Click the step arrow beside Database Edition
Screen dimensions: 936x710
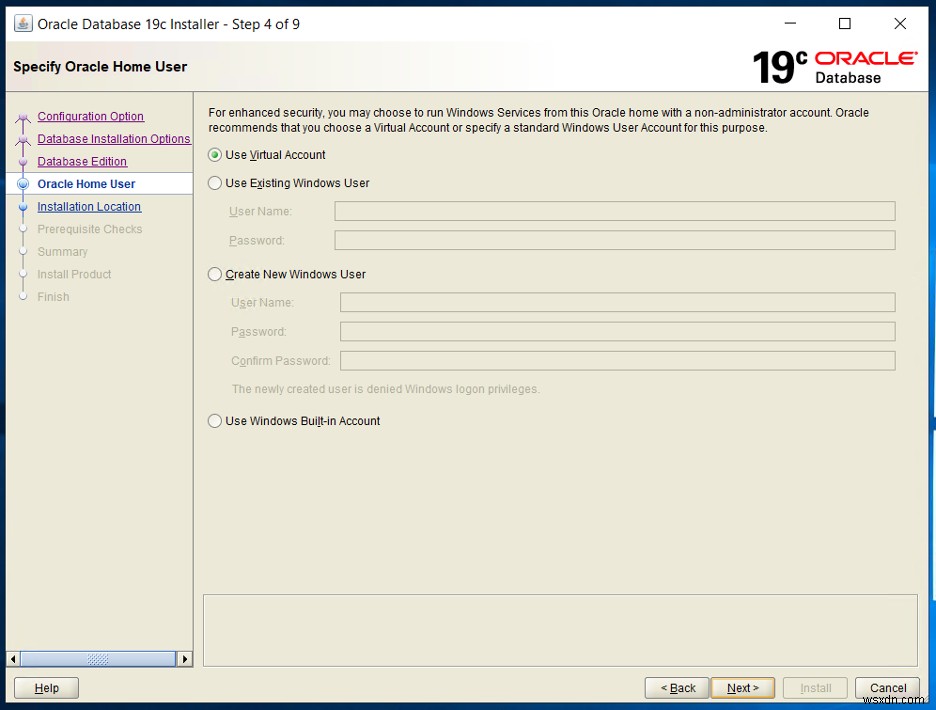tap(23, 161)
